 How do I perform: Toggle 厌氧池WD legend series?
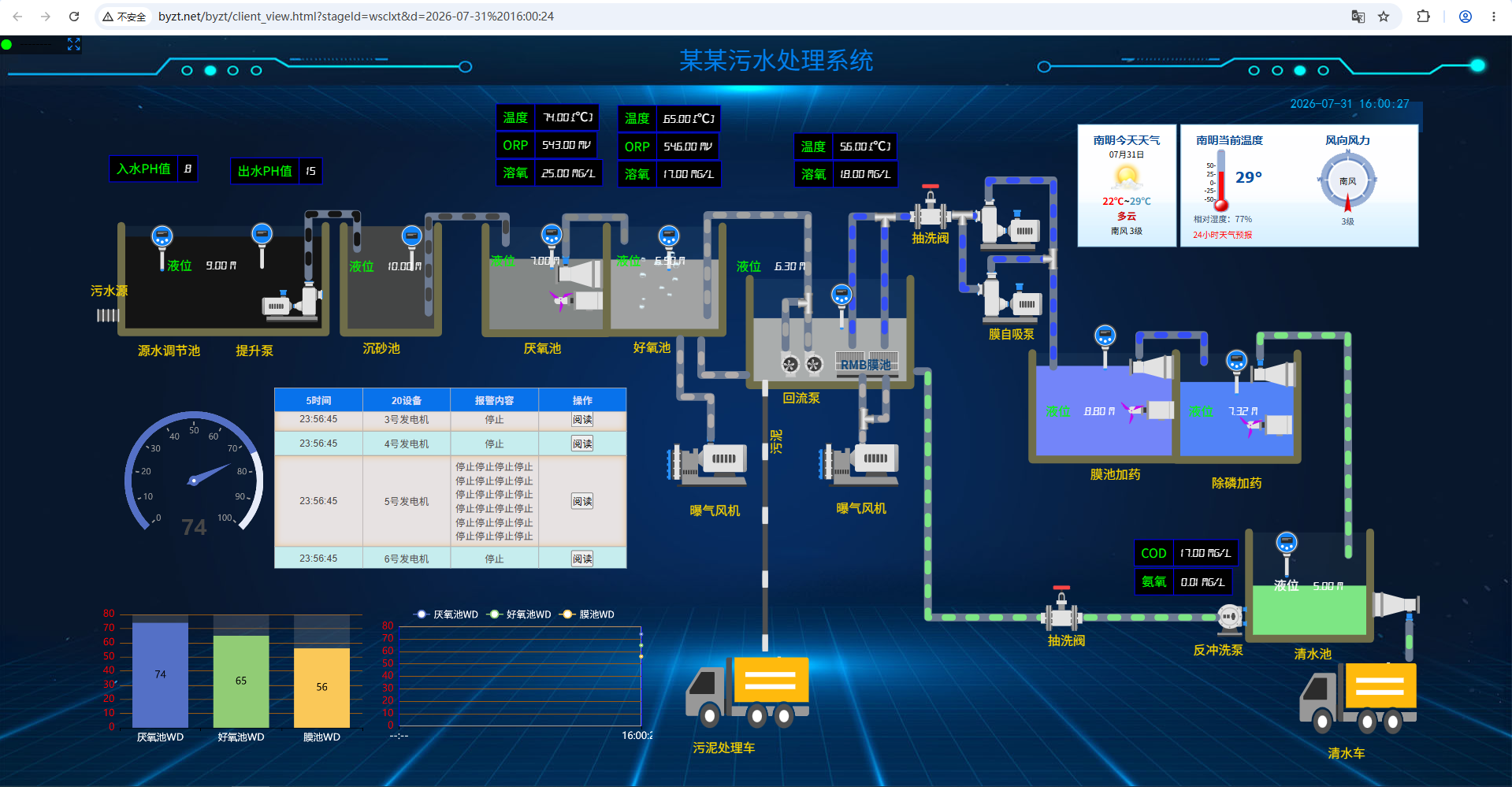coord(446,614)
